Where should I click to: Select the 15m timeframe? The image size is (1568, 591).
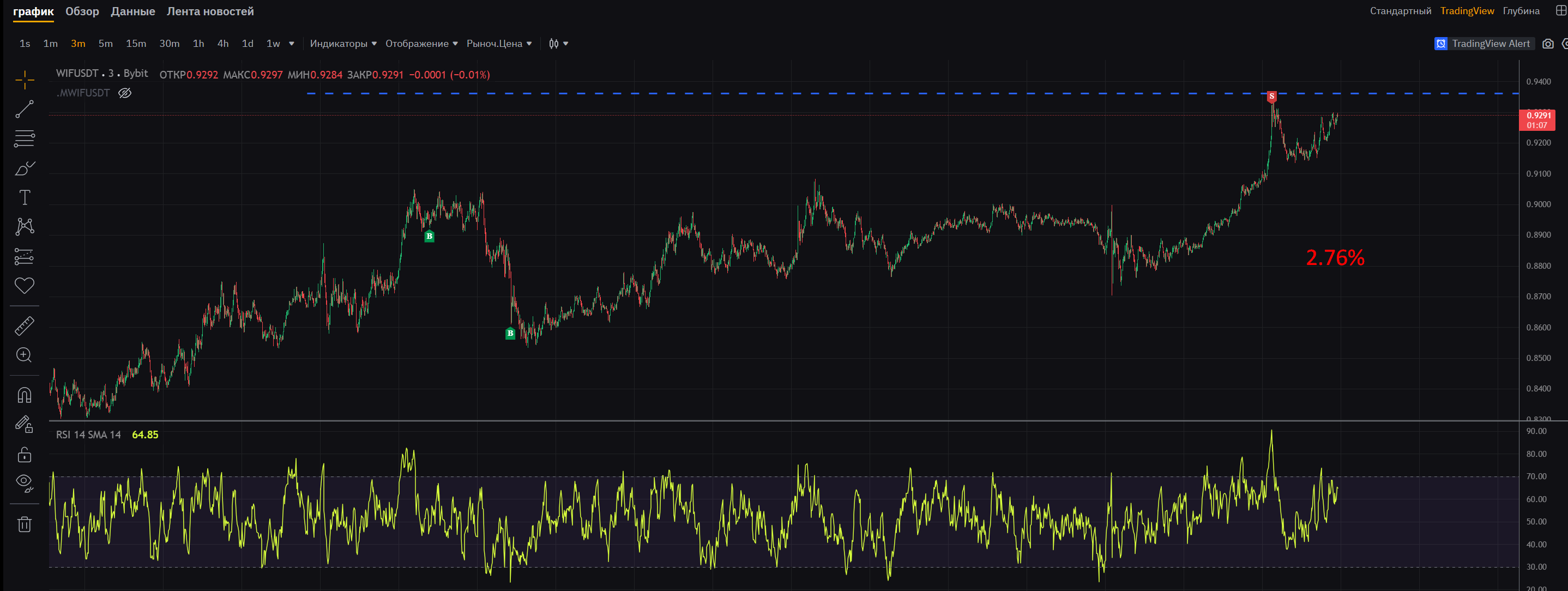(136, 44)
